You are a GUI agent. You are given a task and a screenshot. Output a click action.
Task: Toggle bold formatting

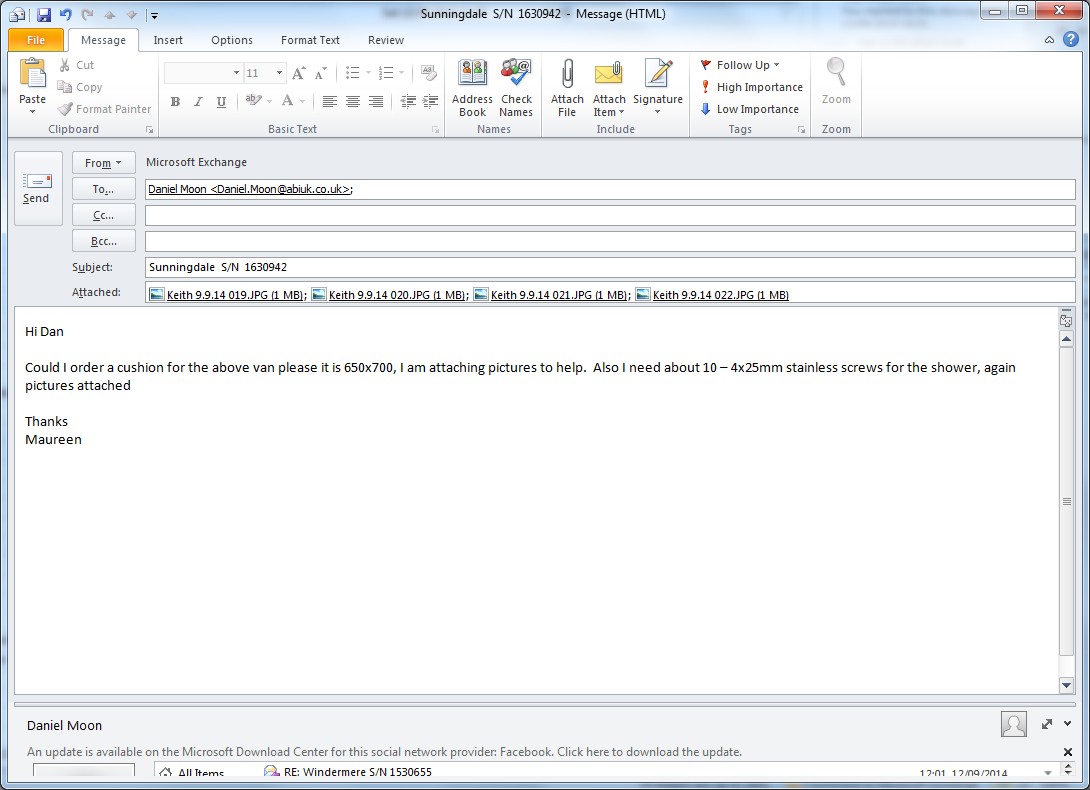(175, 102)
